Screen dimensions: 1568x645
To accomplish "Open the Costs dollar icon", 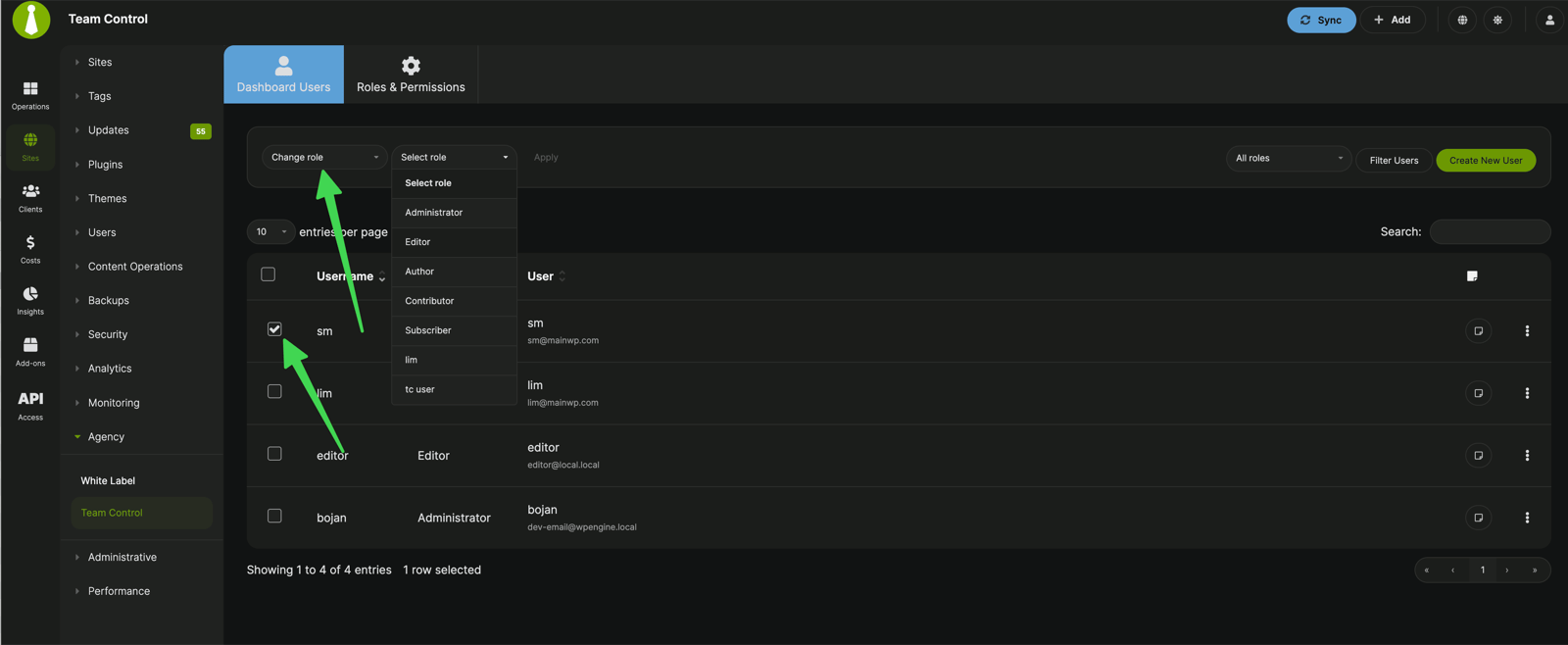I will (x=30, y=249).
